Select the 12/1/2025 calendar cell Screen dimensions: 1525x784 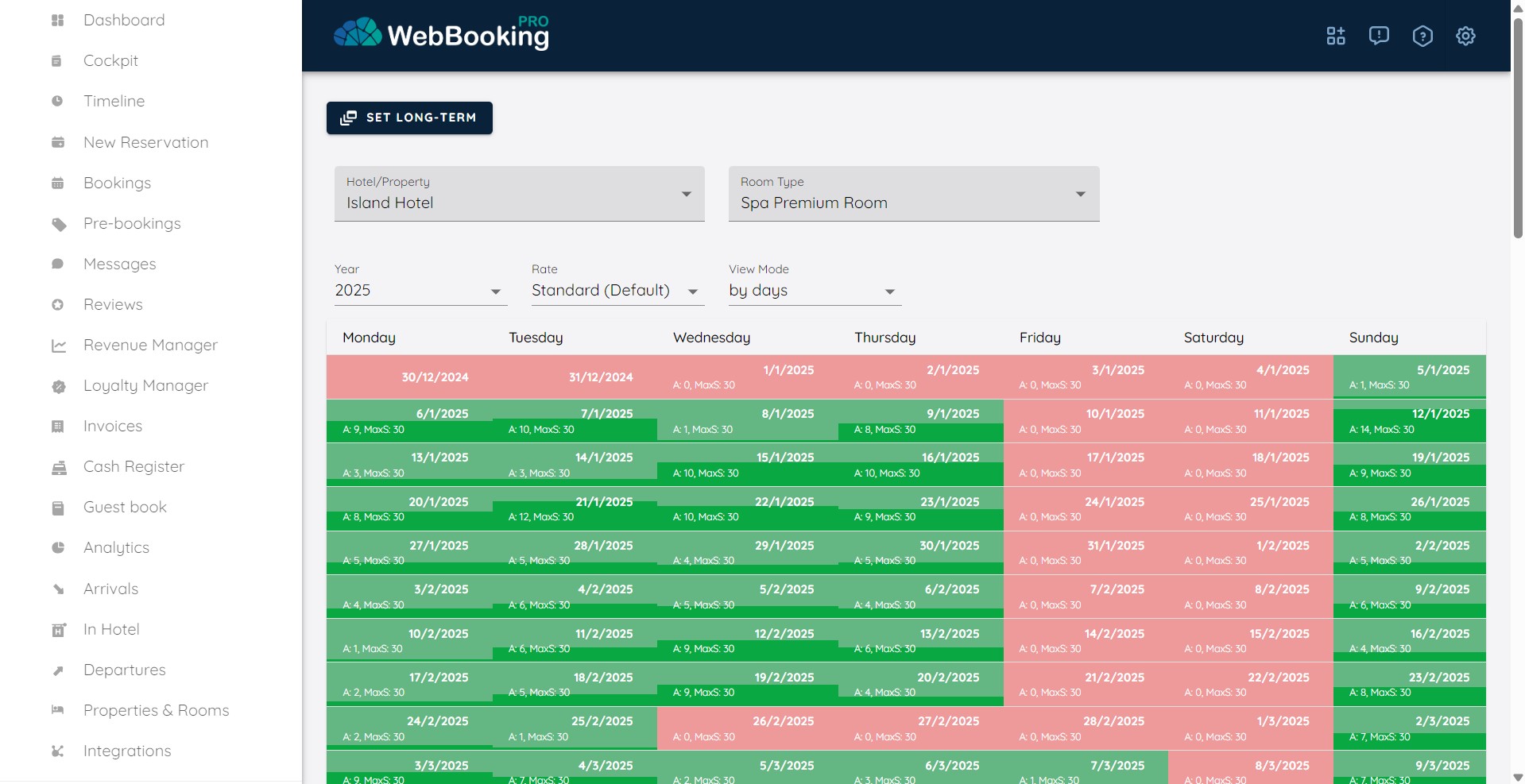click(x=1409, y=421)
